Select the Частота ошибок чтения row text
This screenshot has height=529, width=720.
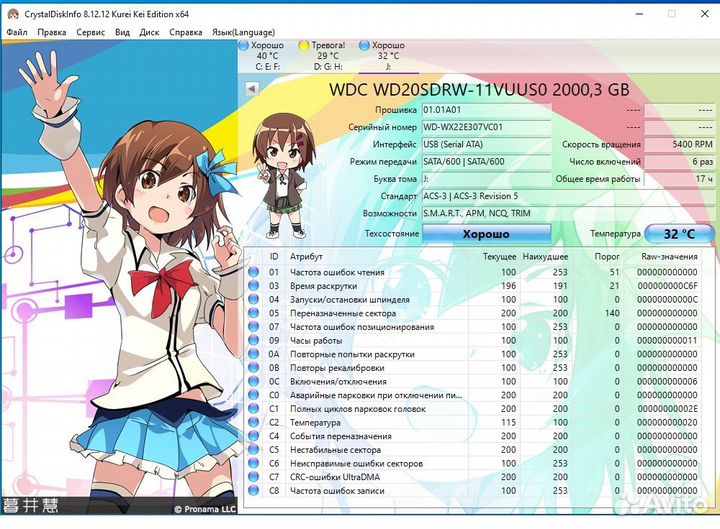(337, 272)
